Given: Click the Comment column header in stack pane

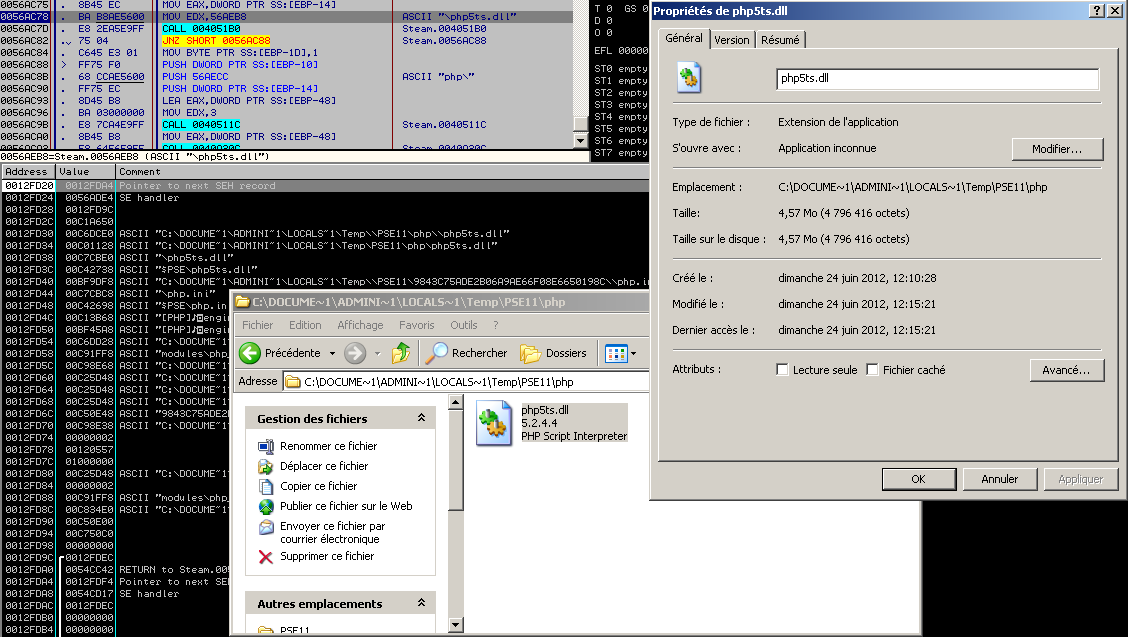Looking at the screenshot, I should 382,171.
